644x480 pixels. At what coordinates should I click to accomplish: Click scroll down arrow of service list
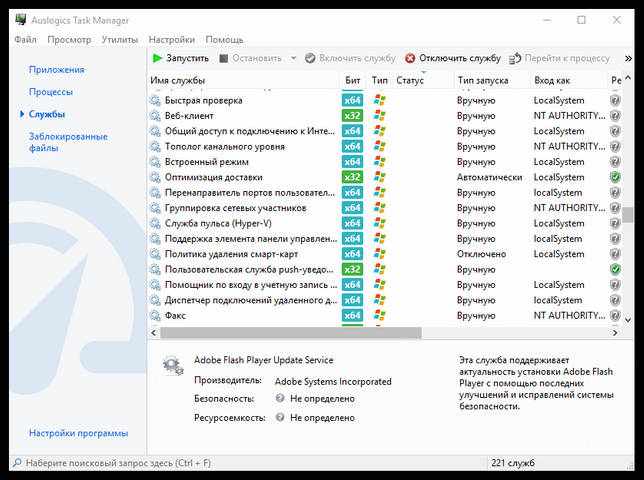(x=628, y=319)
